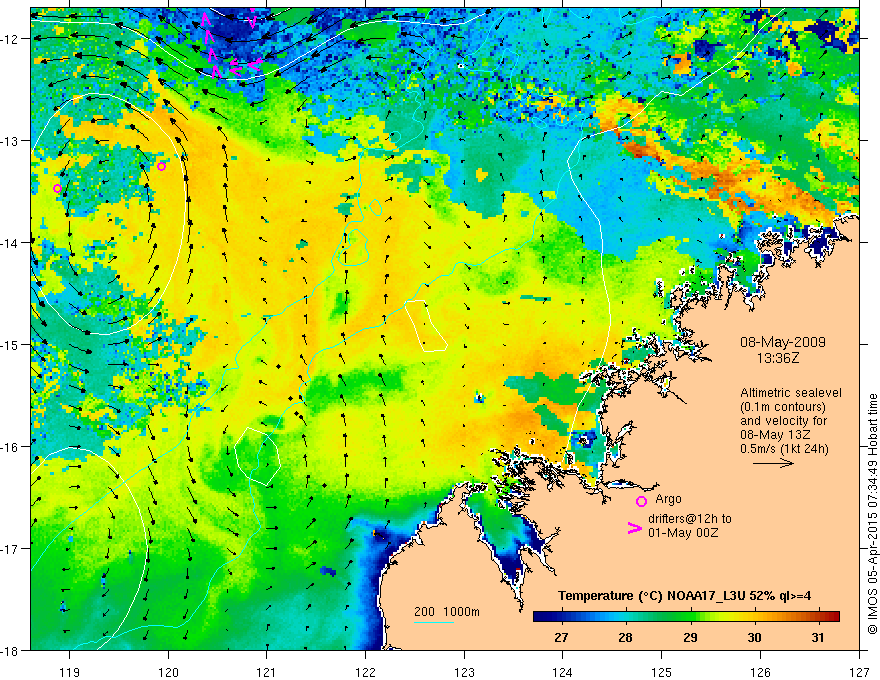Click longitude axis label 123
880x680 pixels.
coord(464,672)
